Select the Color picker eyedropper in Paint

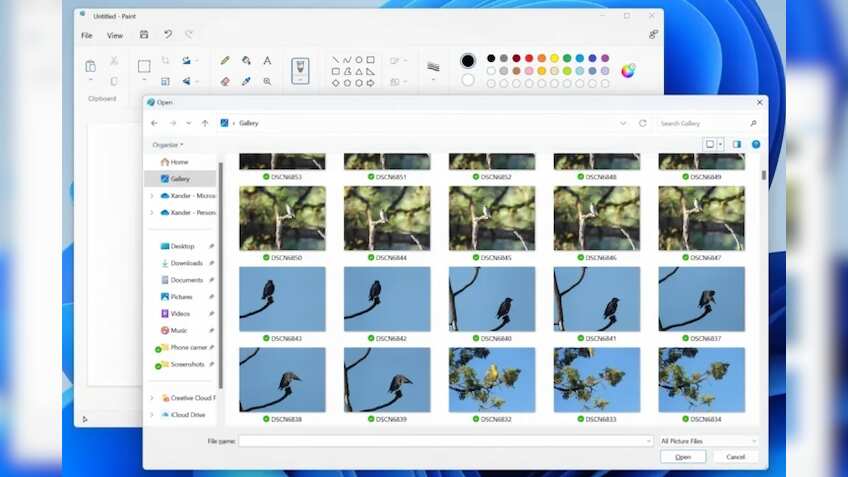click(x=246, y=82)
